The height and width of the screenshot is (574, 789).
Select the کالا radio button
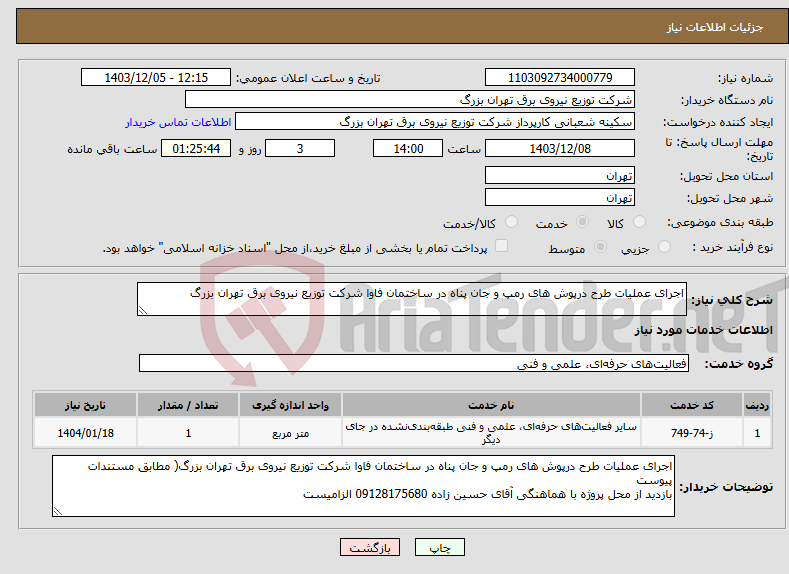coord(639,222)
